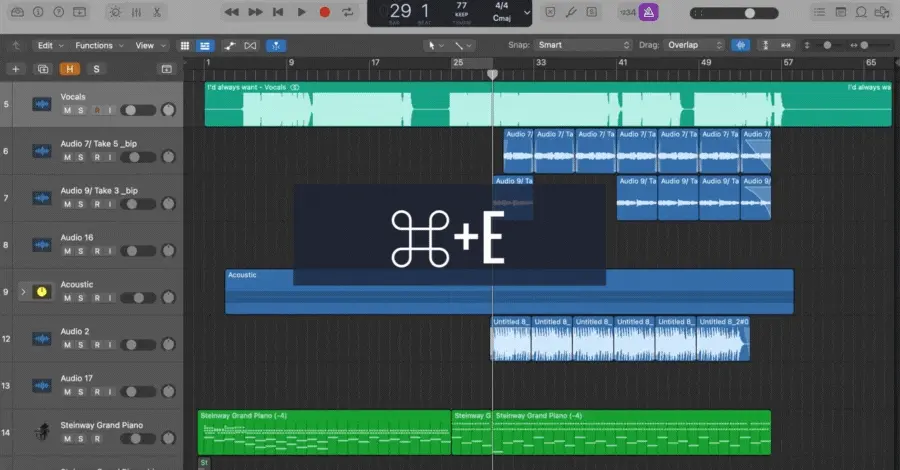Select the blue Acoustic region

[x=509, y=292]
